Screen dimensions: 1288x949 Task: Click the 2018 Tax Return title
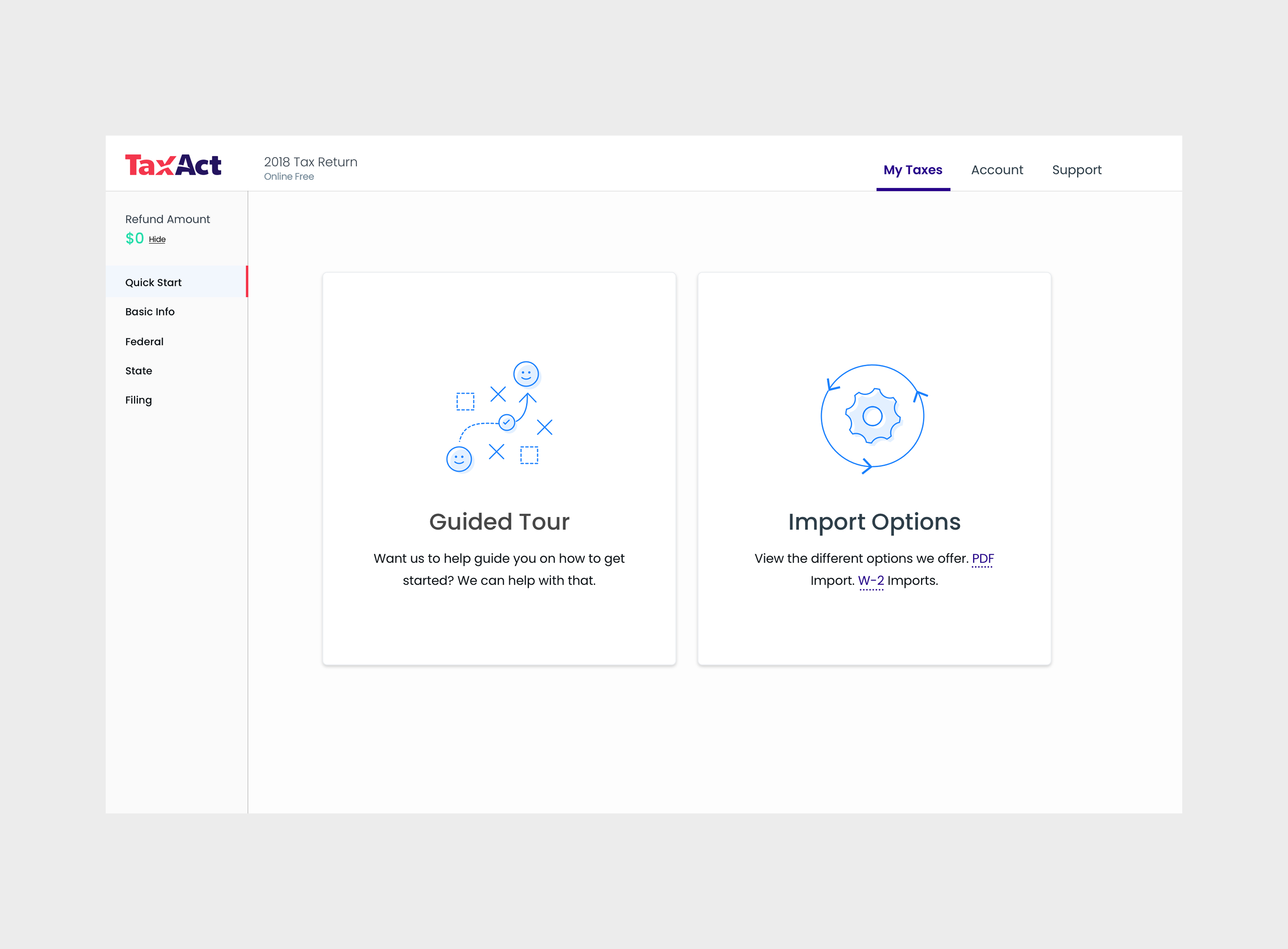(x=310, y=162)
